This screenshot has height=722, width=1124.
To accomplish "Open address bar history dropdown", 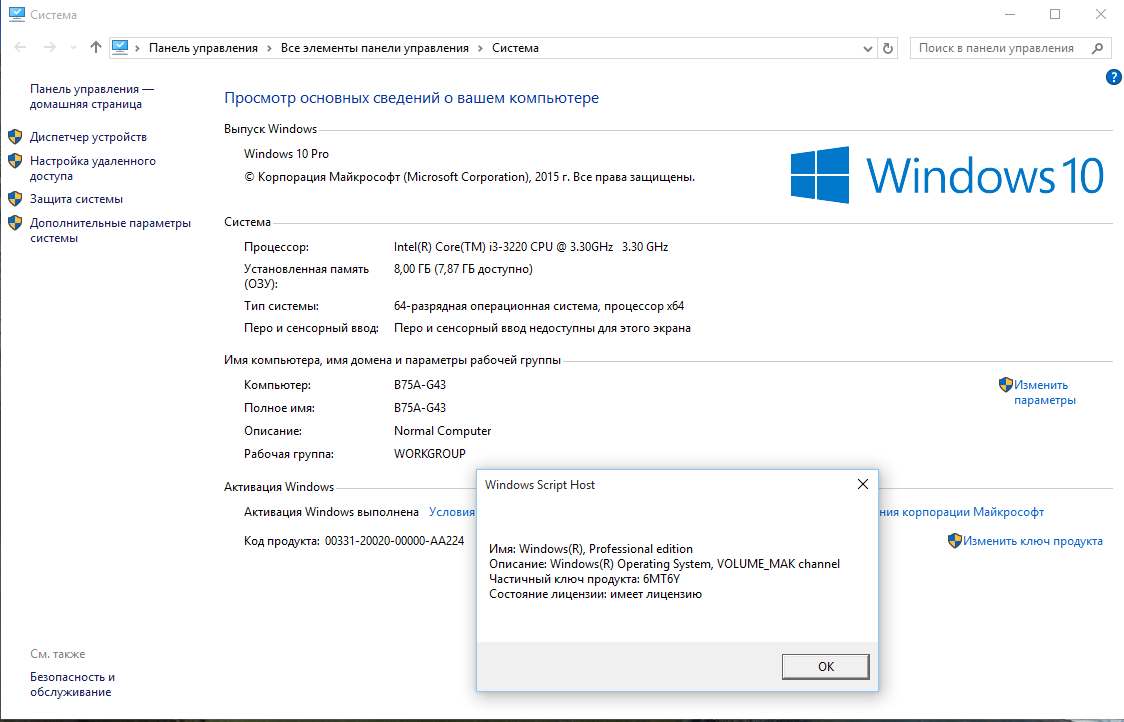I will 867,48.
